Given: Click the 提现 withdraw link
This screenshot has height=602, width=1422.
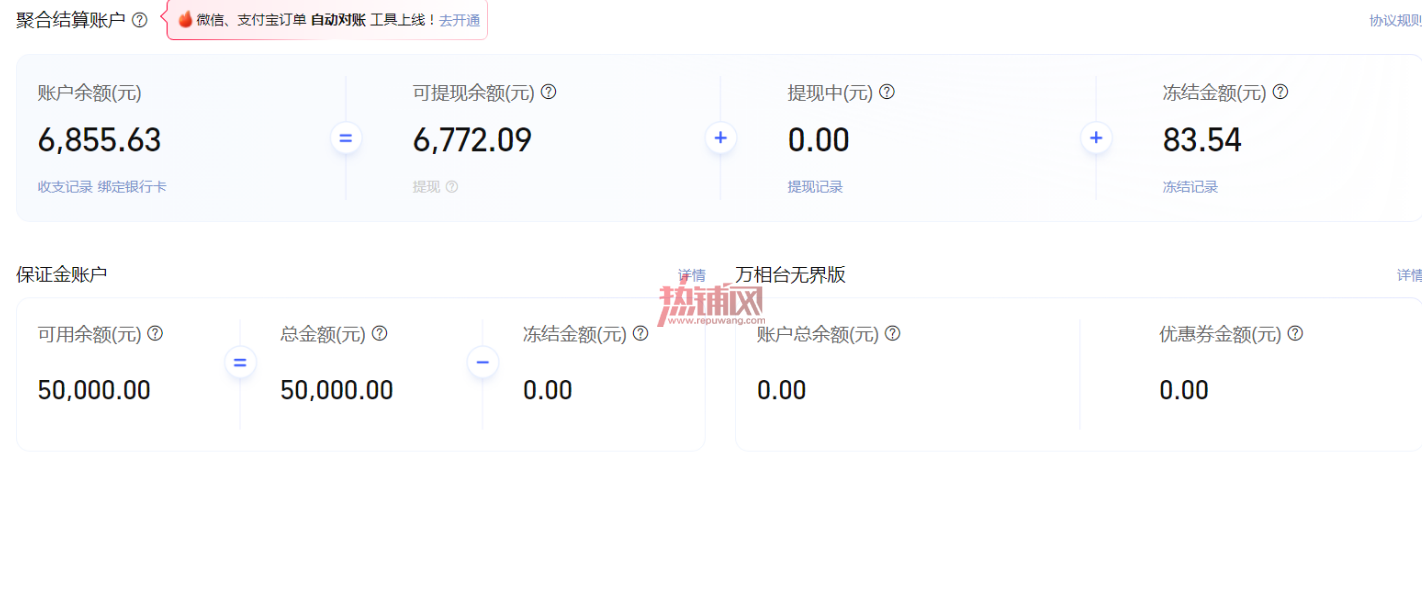Looking at the screenshot, I should click(426, 187).
